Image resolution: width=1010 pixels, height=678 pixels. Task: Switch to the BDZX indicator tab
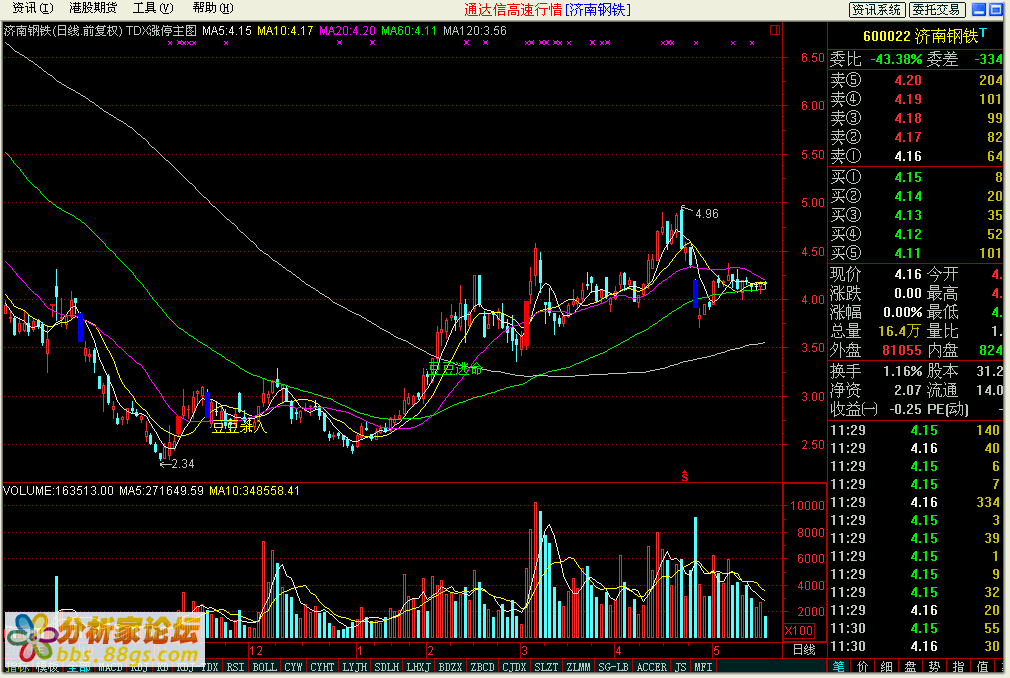pyautogui.click(x=450, y=667)
